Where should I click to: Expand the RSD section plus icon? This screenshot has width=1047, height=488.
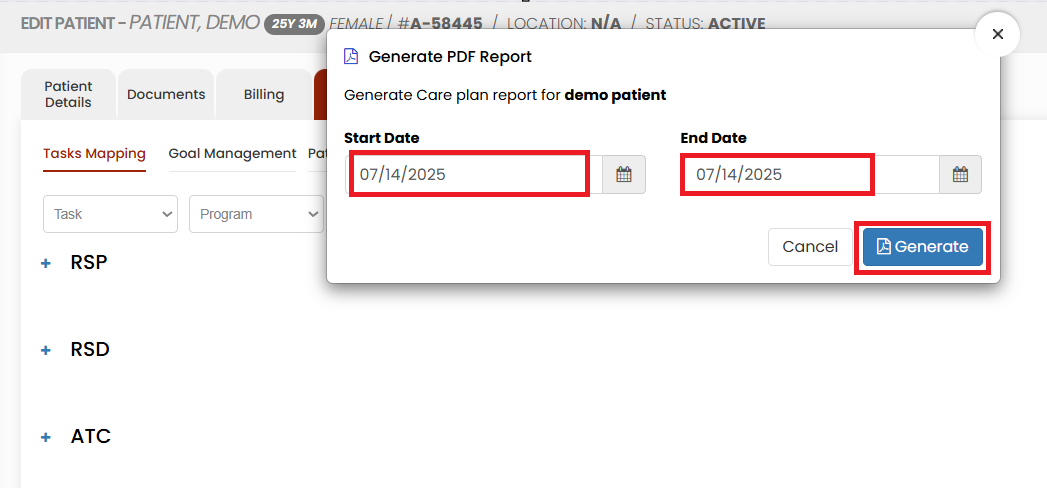click(x=46, y=350)
